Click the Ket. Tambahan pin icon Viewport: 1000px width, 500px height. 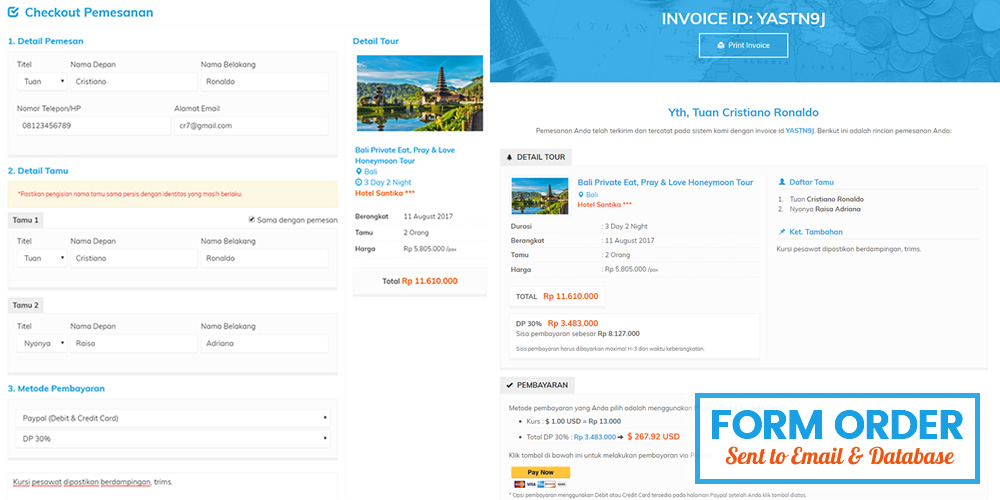782,232
